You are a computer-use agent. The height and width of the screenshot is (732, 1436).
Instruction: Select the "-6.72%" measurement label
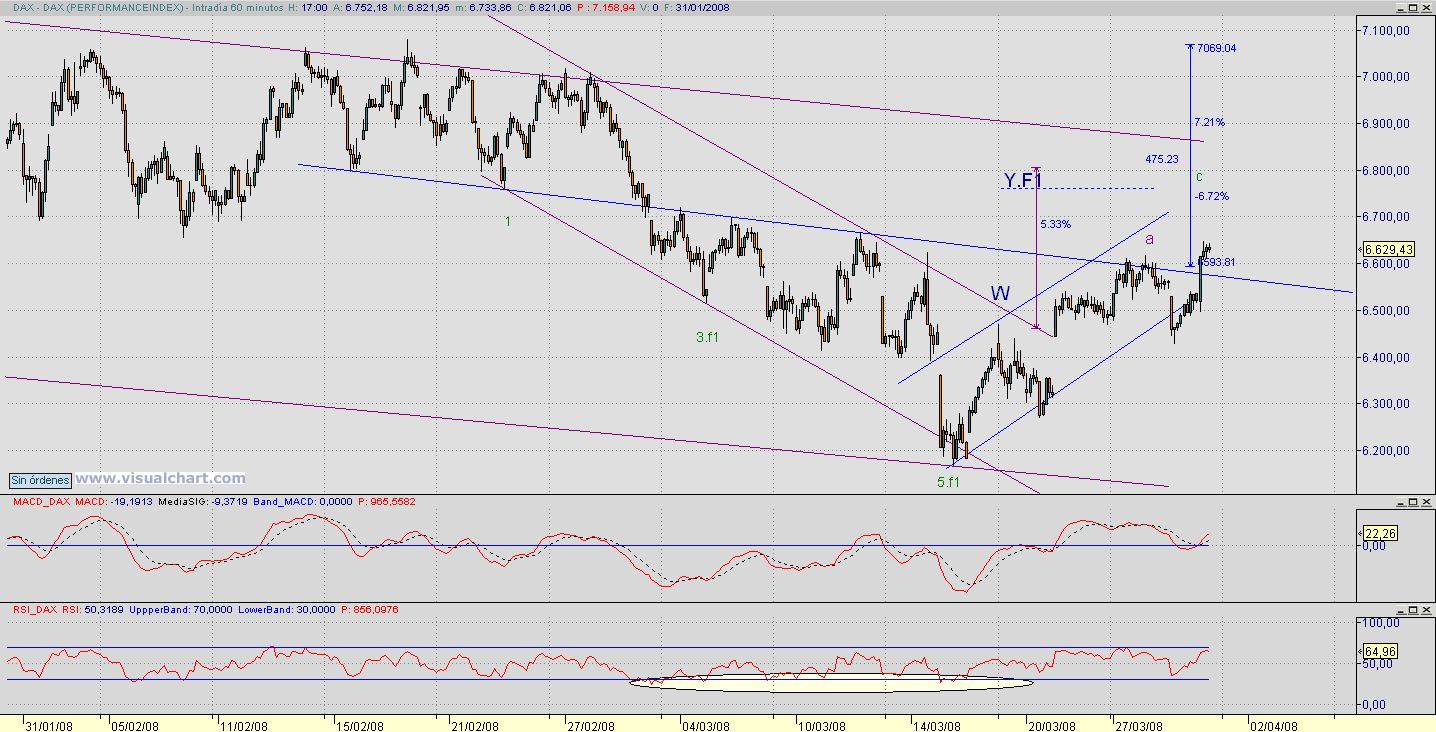(x=1210, y=196)
